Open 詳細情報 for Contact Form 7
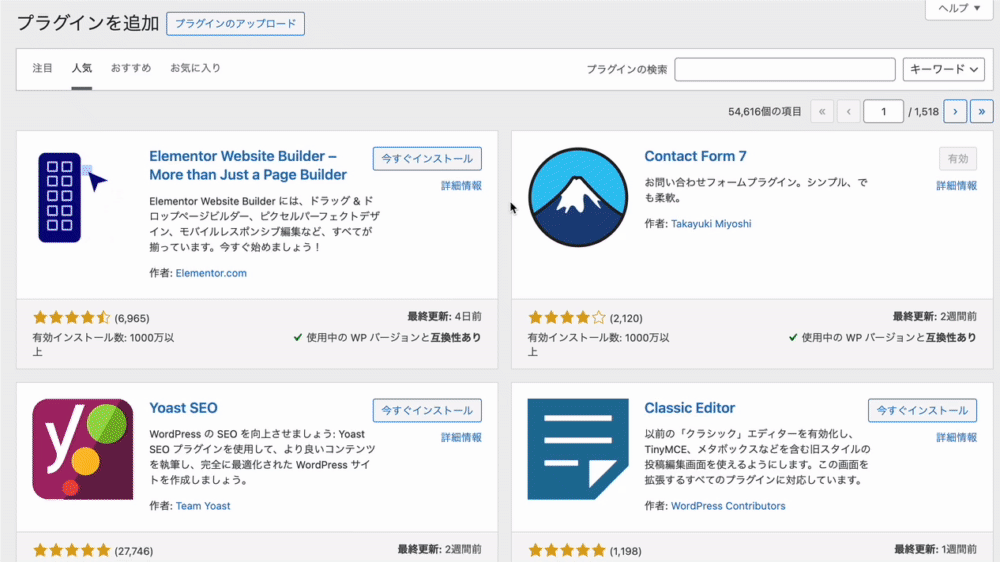Screen dimensions: 1000x562 point(956,186)
